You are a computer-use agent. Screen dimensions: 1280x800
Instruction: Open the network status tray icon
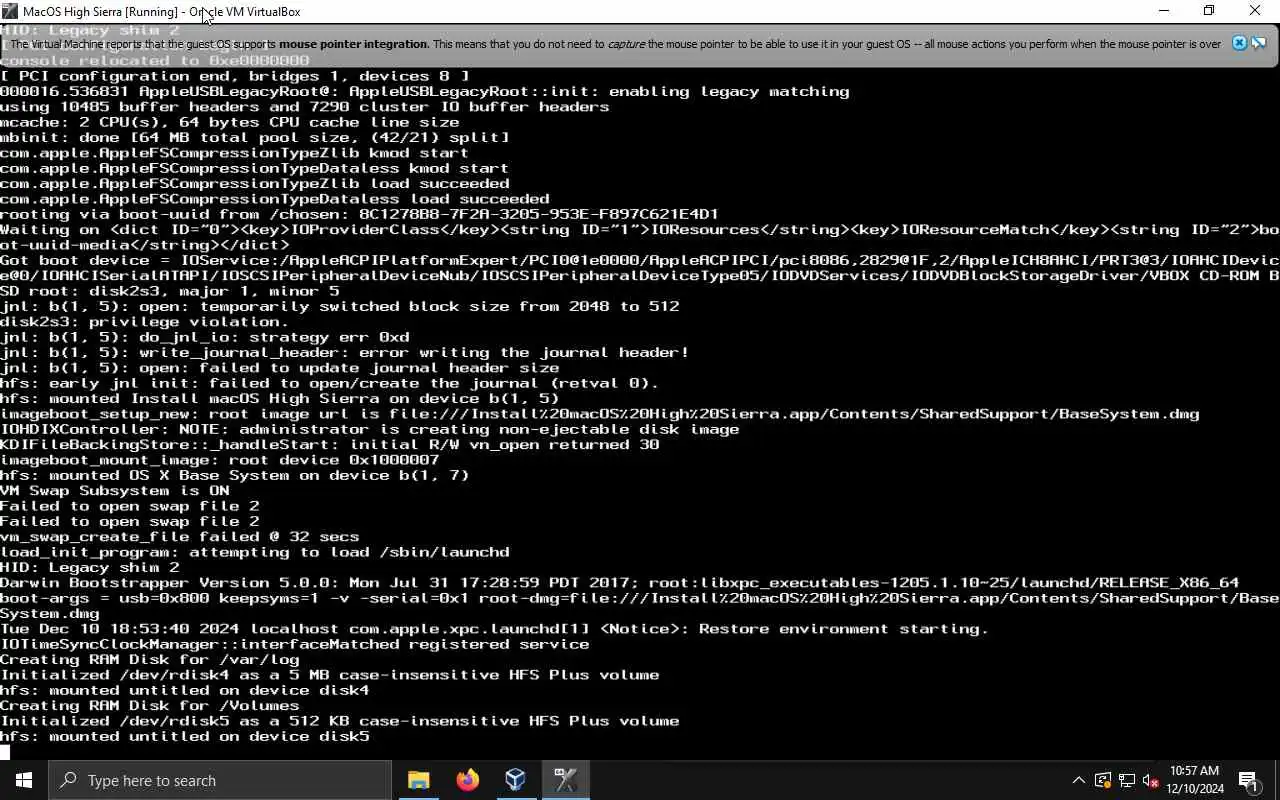[1127, 780]
